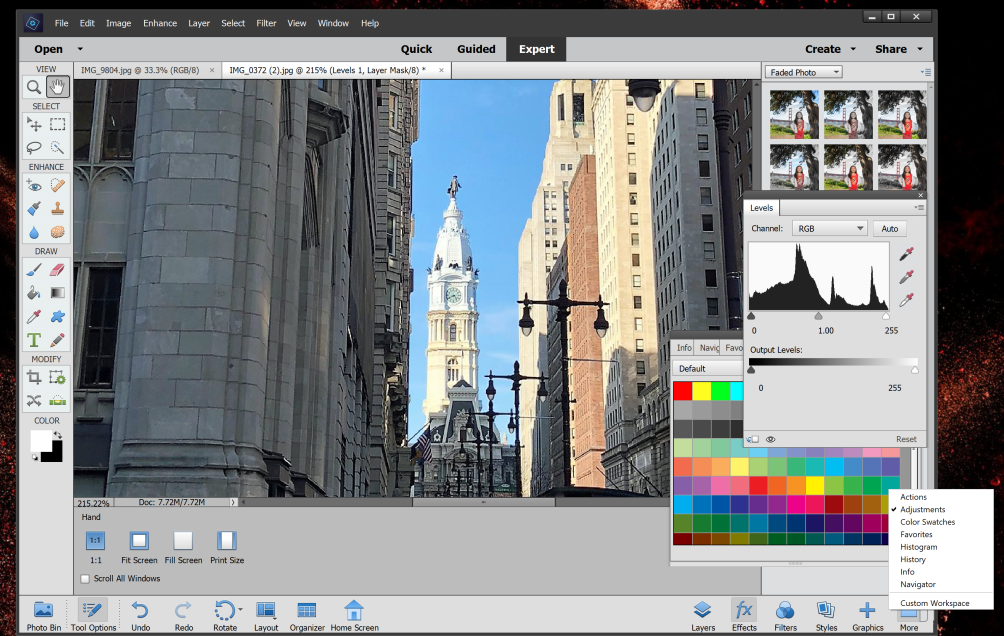Open the Faded Photo preset dropdown

point(803,71)
